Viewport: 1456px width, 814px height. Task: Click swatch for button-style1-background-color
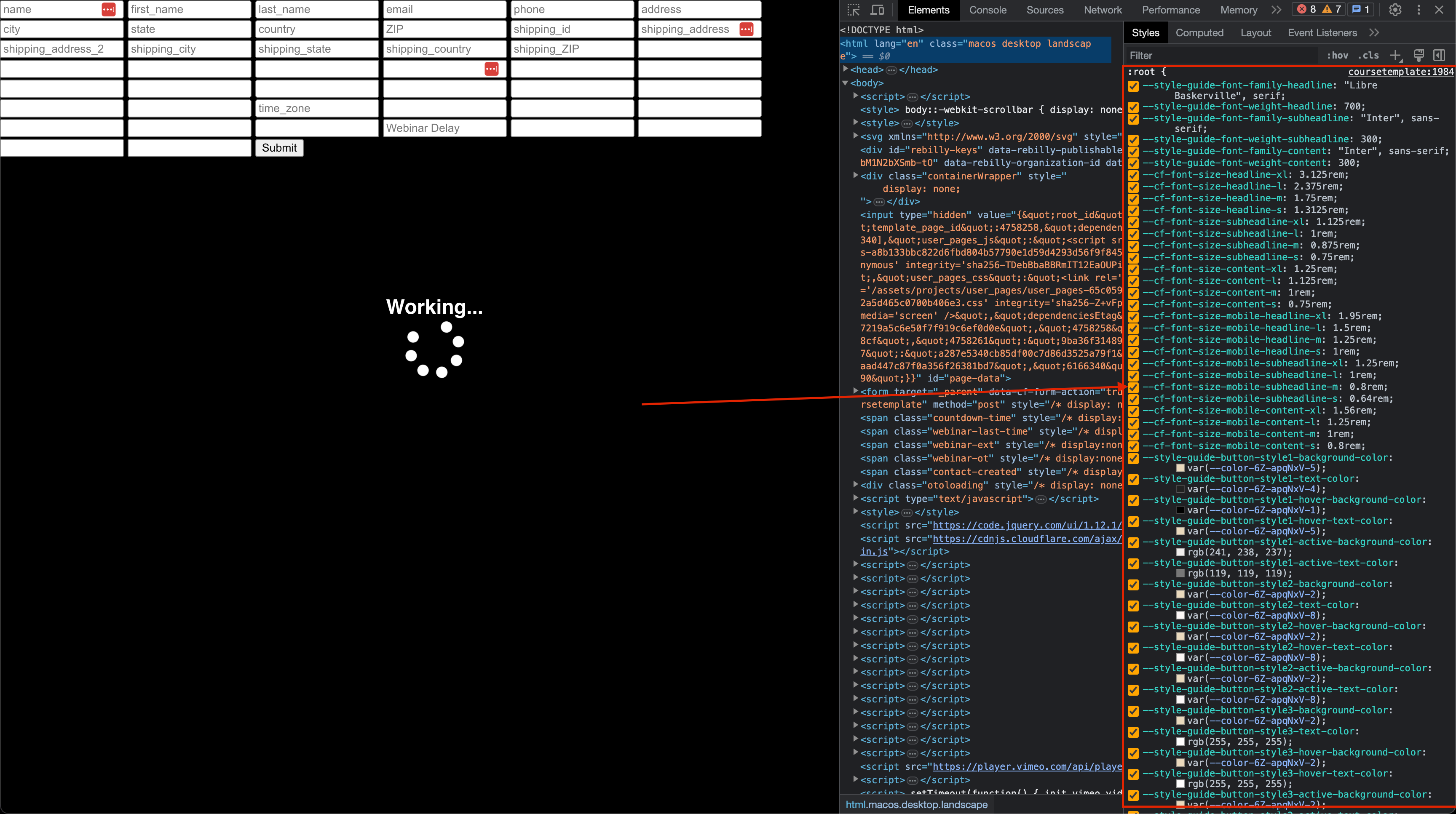1180,468
